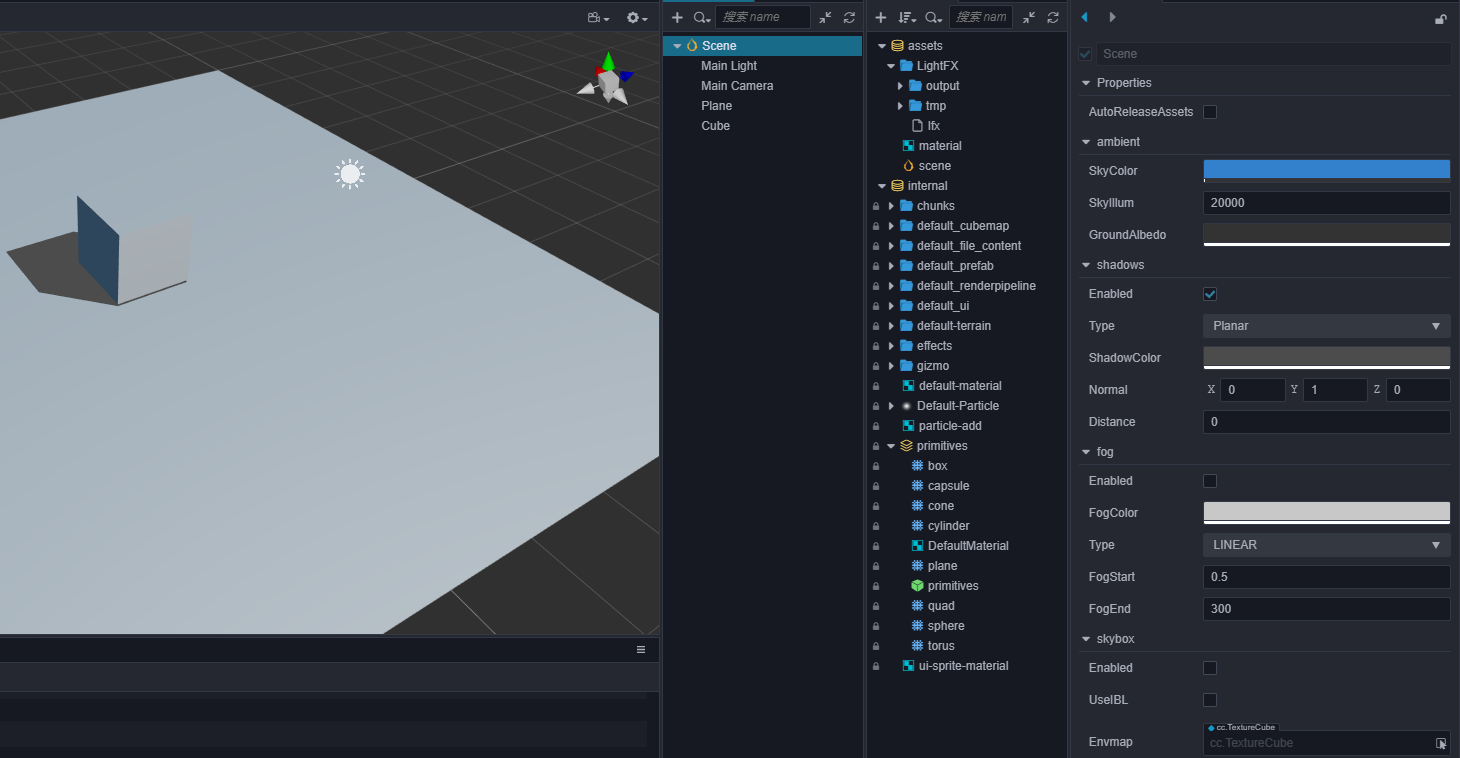Go back with the inspector left arrow

(x=1085, y=17)
